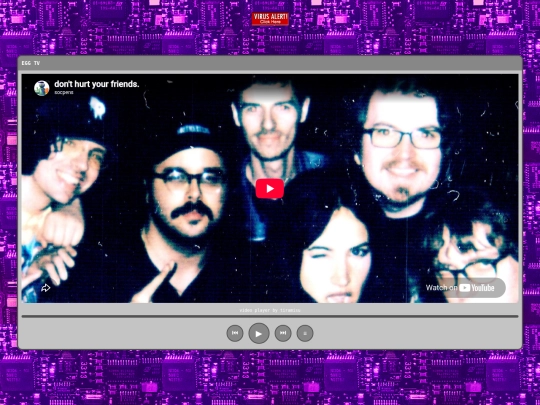Click the red YouTube play button overlay

[x=270, y=188]
